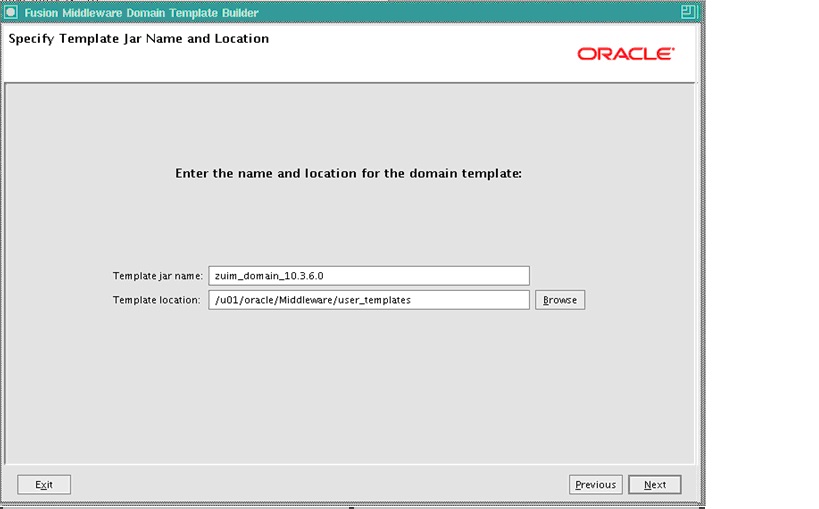Click the 'Enter the name and location' instruction
This screenshot has width=819, height=509.
pos(348,173)
